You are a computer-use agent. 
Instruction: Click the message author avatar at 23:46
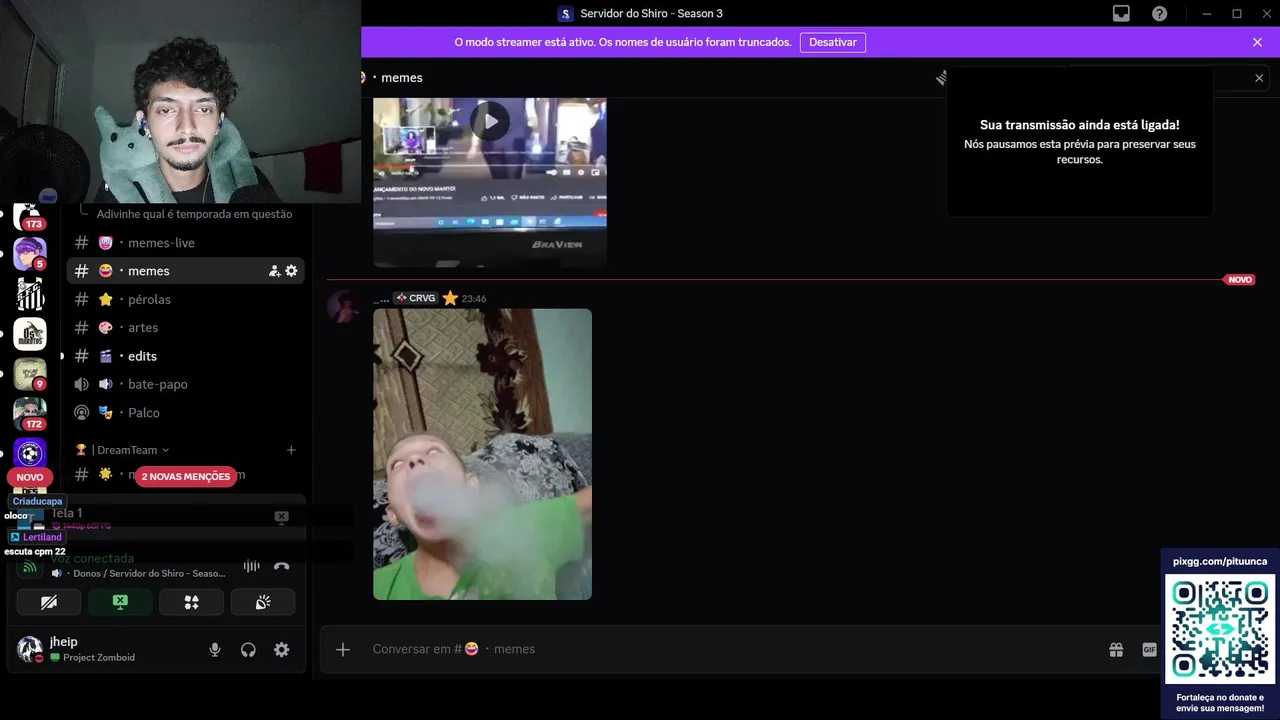(x=344, y=306)
